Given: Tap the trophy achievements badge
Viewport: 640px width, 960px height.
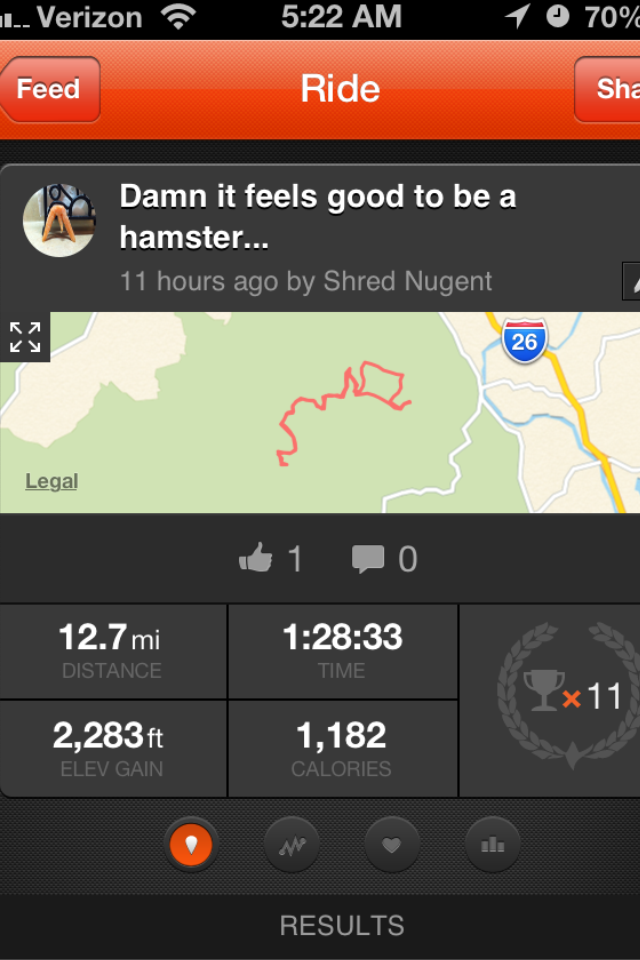Looking at the screenshot, I should [568, 697].
